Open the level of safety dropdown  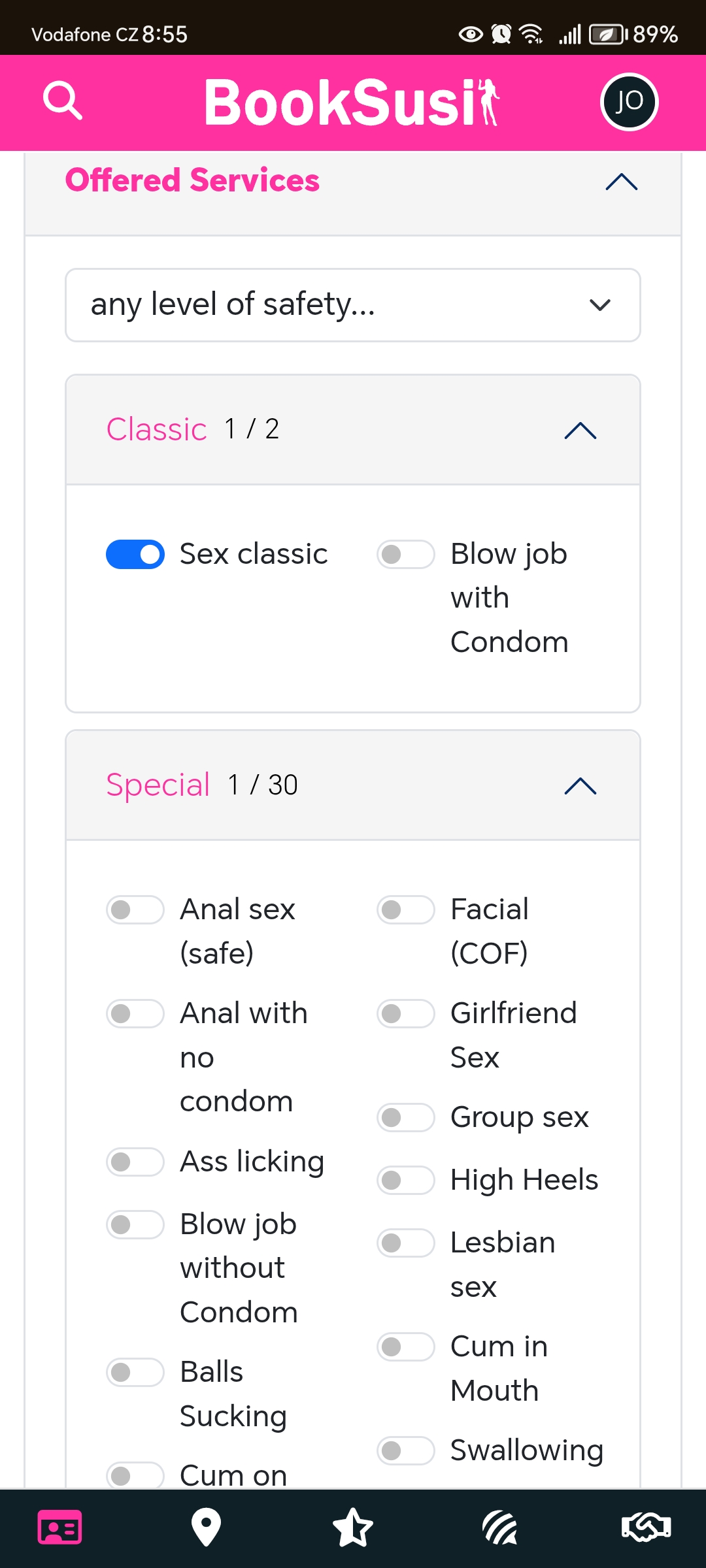353,305
